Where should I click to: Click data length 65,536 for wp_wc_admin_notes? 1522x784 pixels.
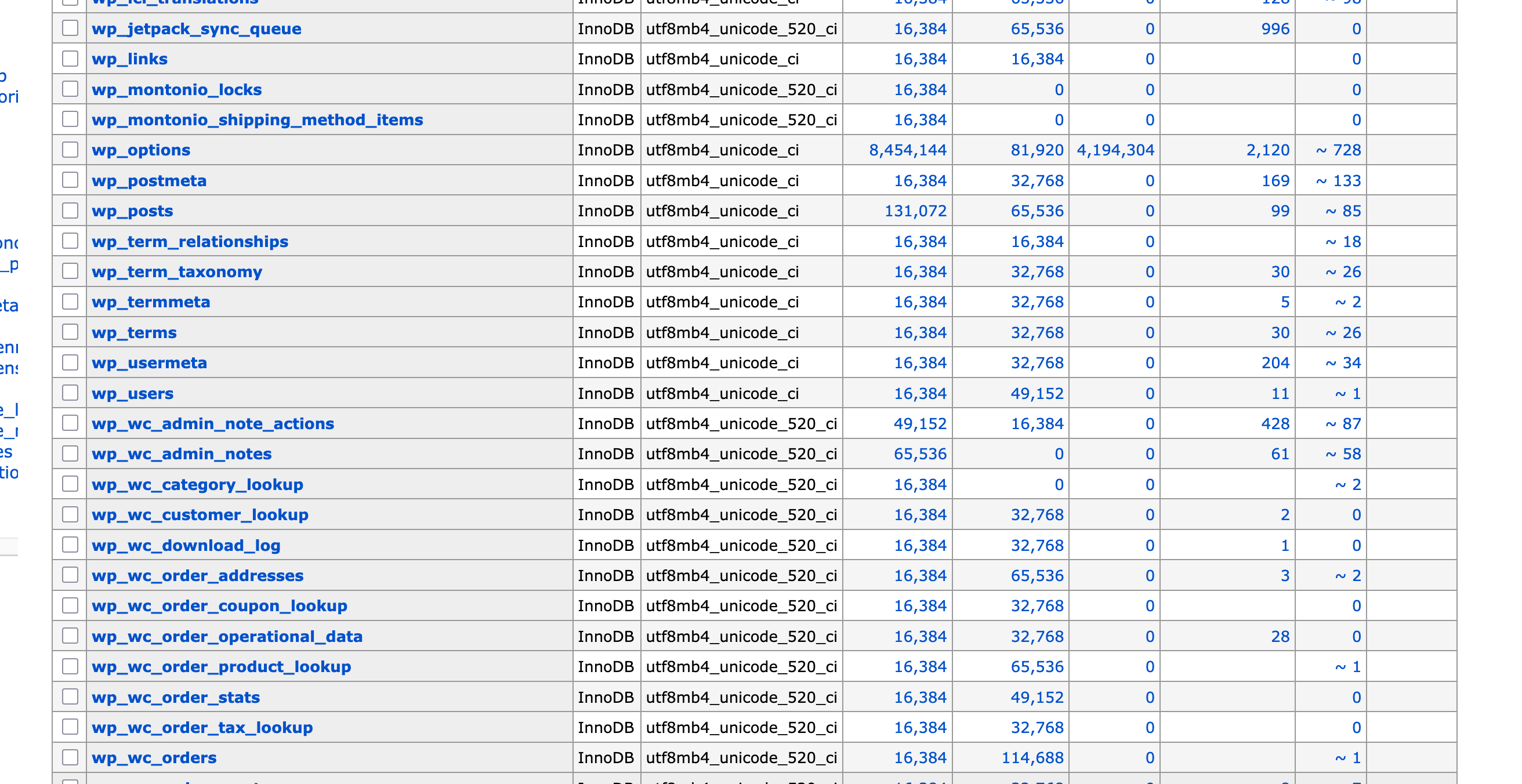coord(920,453)
